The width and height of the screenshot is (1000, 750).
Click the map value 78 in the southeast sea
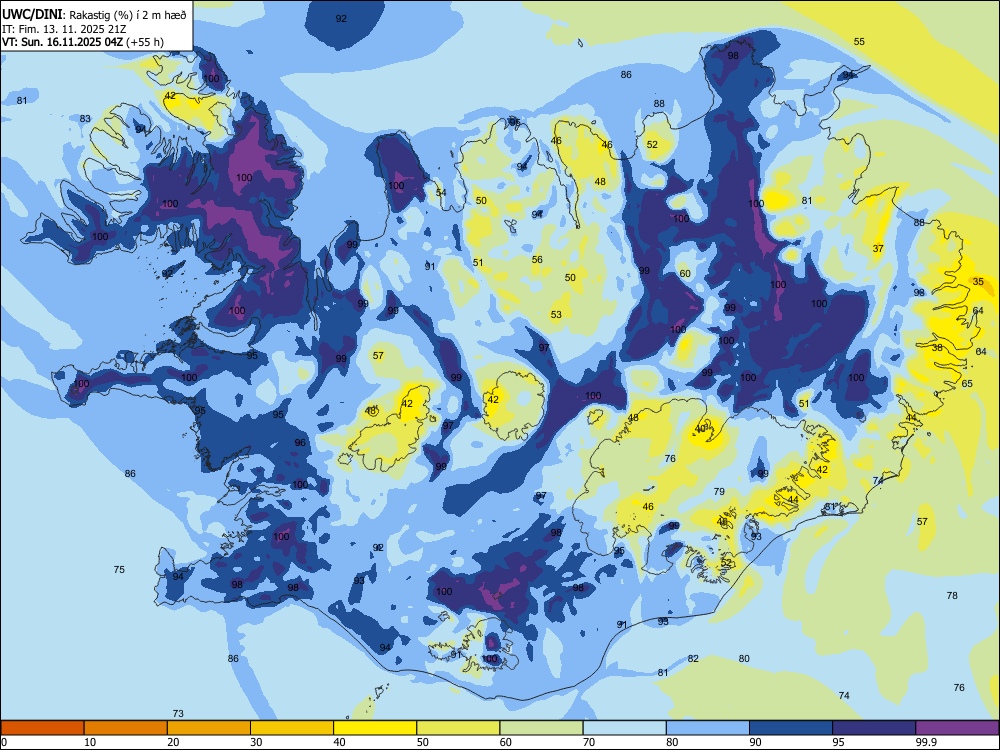click(x=952, y=595)
